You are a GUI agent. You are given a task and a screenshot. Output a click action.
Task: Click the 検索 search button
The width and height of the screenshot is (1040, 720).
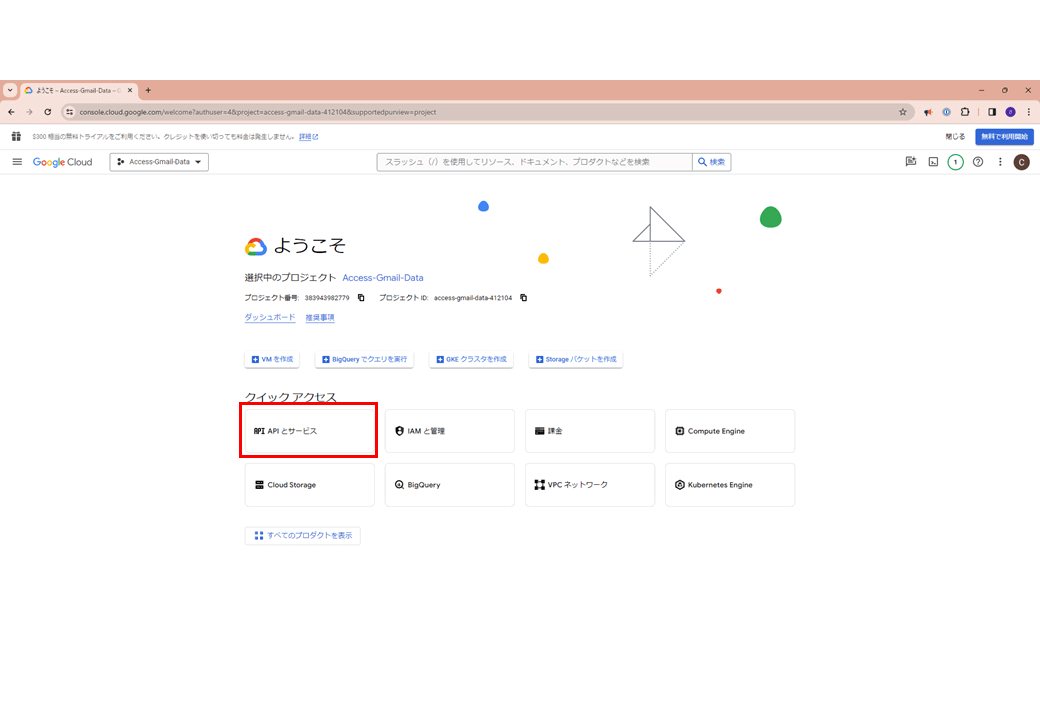point(712,162)
